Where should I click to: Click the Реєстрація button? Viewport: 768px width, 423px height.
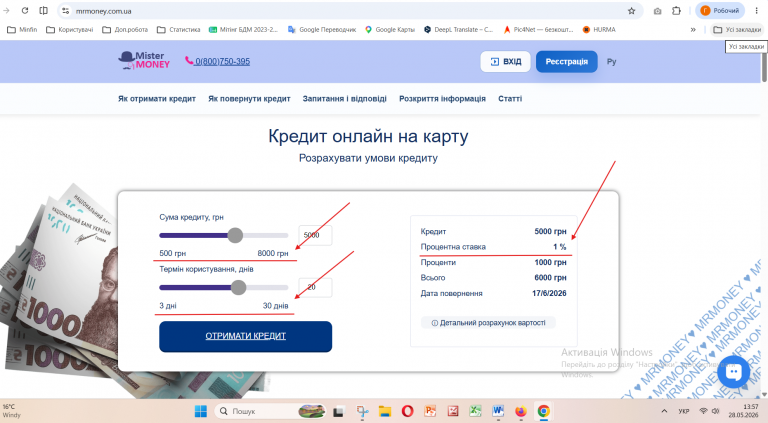click(x=567, y=62)
